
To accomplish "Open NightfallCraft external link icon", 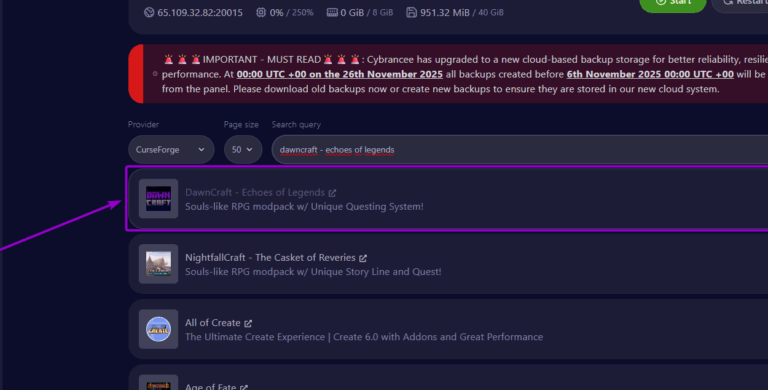I will pyautogui.click(x=363, y=258).
